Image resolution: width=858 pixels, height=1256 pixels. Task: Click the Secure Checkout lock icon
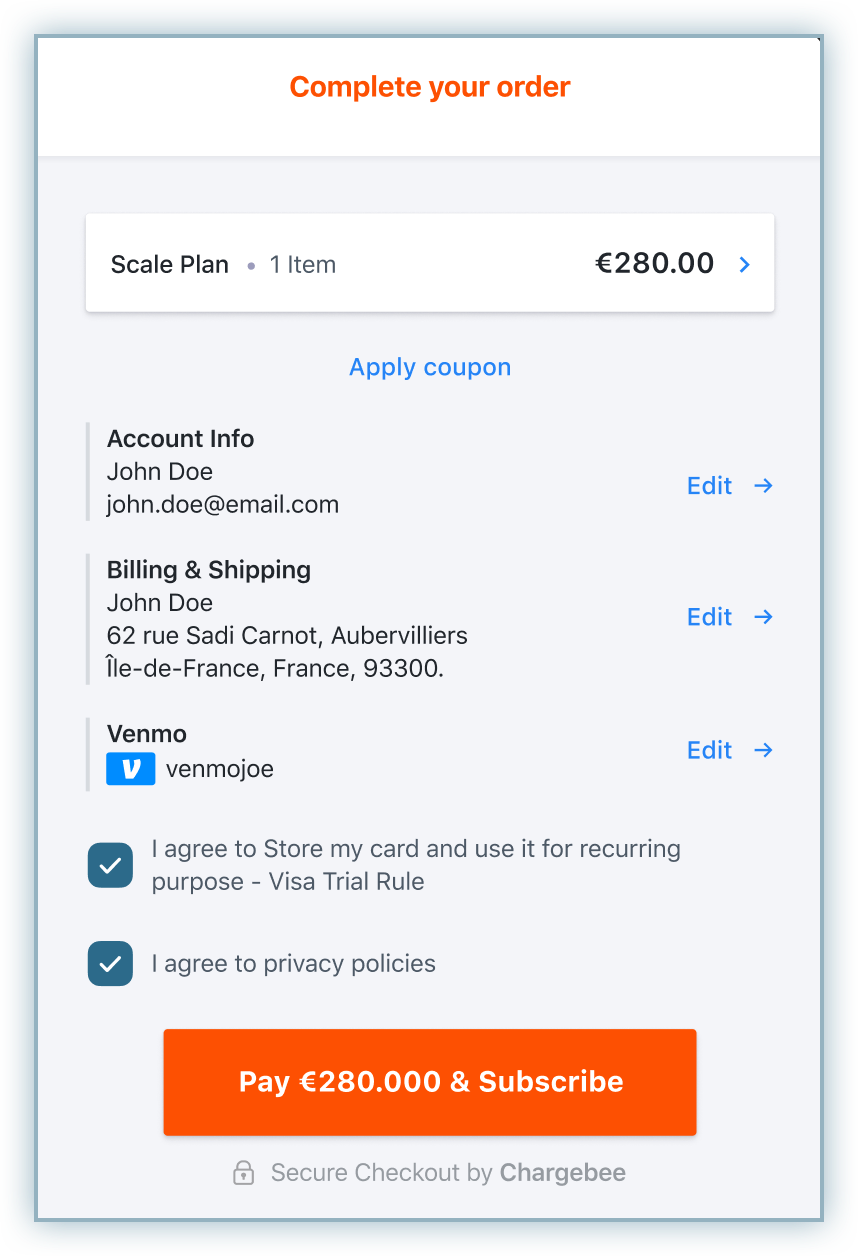243,1173
